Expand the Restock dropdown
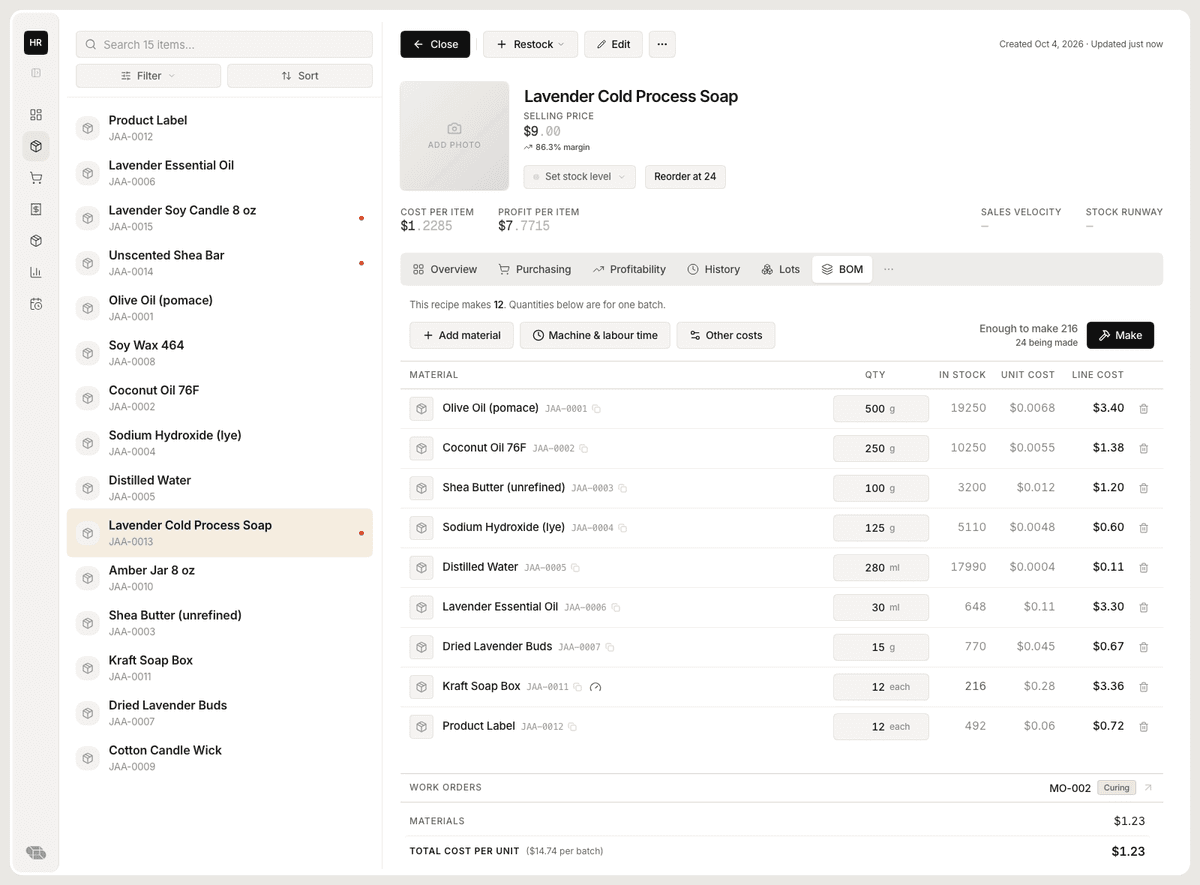The width and height of the screenshot is (1200, 885). (531, 44)
